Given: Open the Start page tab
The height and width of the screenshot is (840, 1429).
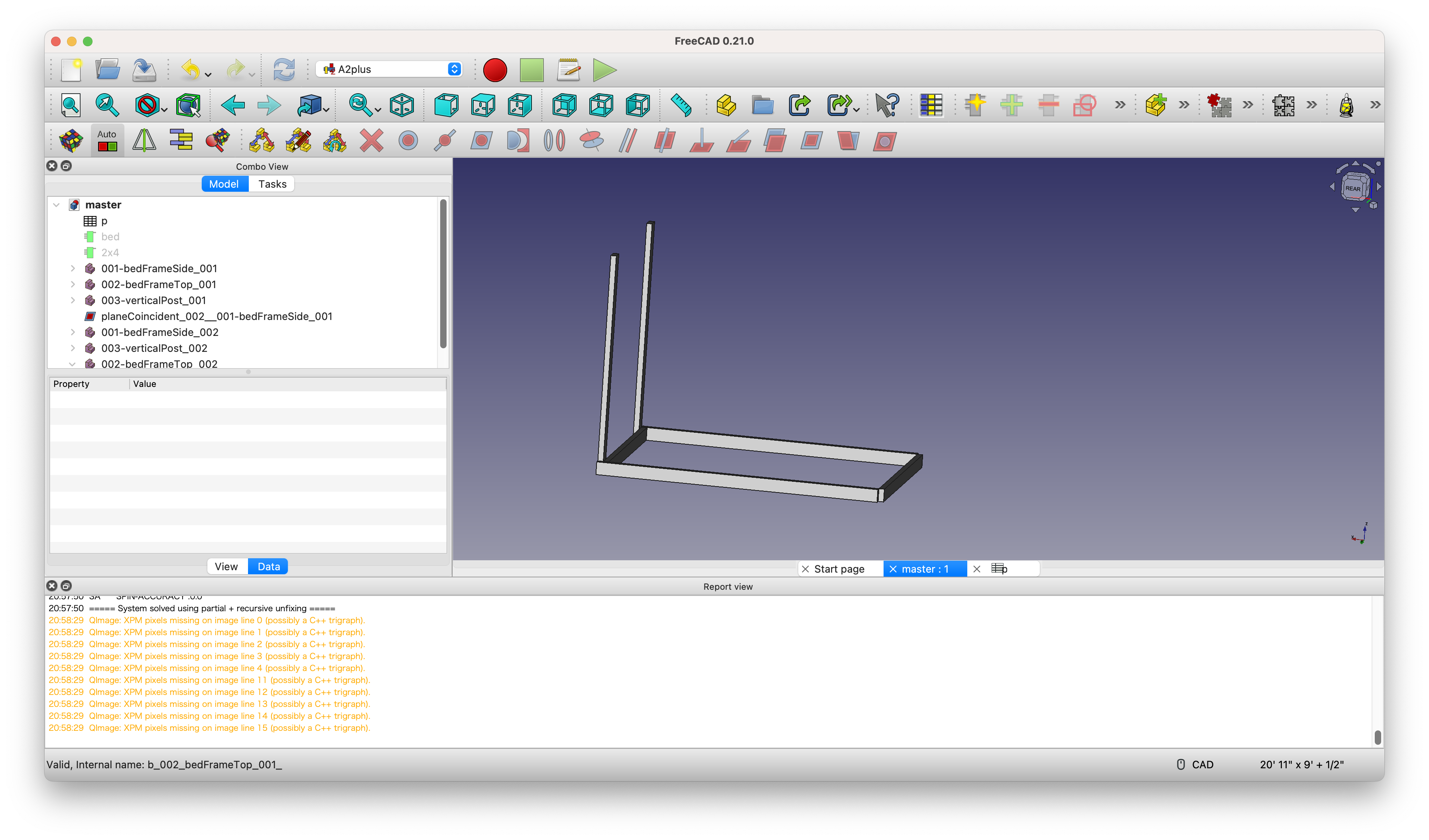Looking at the screenshot, I should click(839, 569).
